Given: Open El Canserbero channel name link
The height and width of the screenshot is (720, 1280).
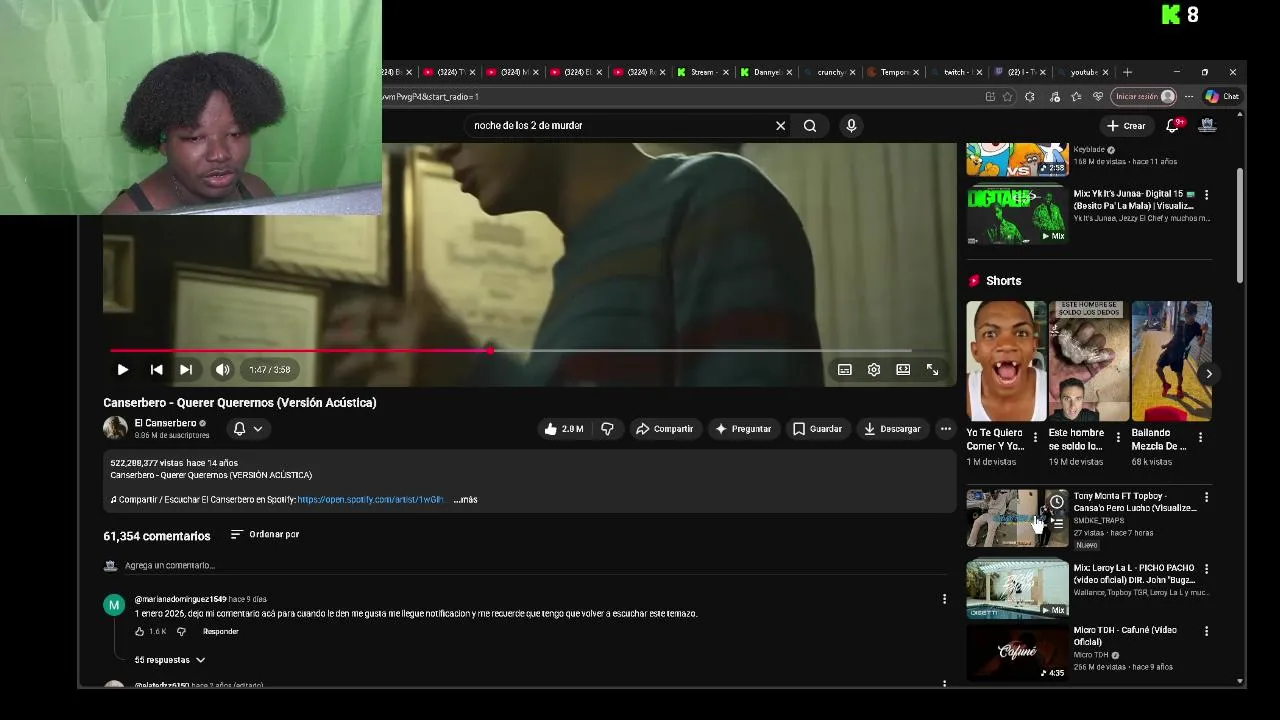Looking at the screenshot, I should (x=165, y=423).
